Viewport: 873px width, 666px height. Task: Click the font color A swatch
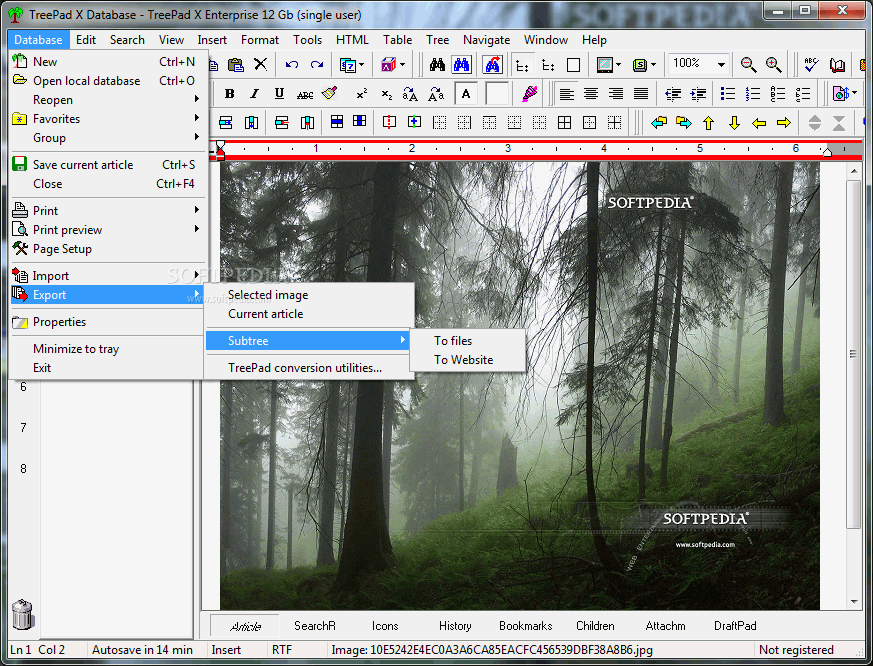[x=466, y=94]
